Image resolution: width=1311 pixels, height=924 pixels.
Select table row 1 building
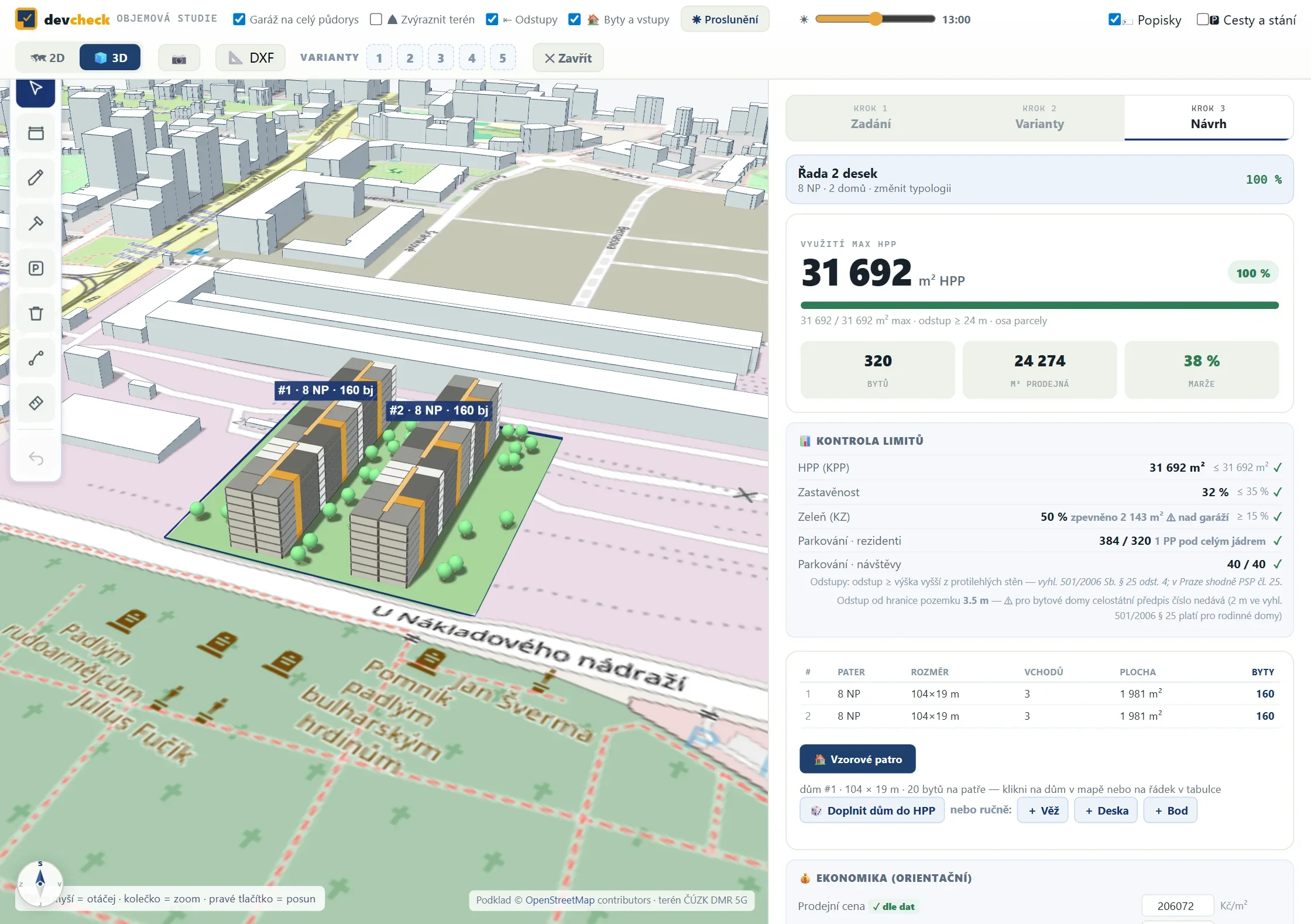click(1039, 693)
